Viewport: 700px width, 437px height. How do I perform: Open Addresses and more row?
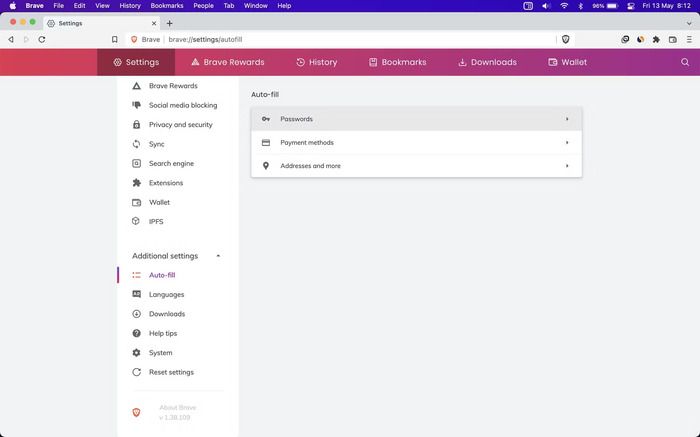416,166
